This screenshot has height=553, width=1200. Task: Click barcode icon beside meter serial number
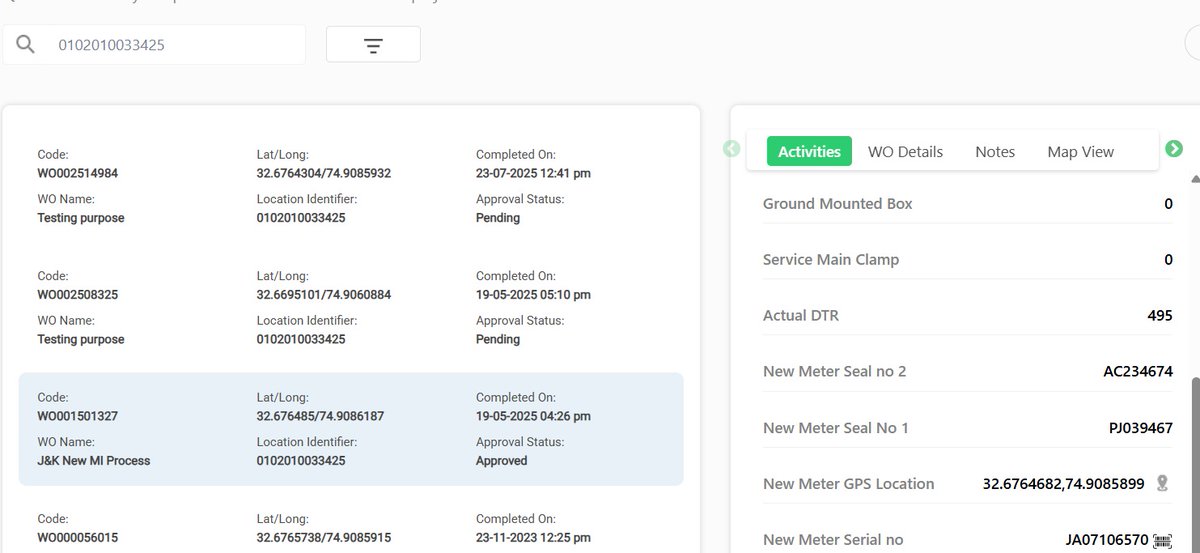pos(1162,540)
